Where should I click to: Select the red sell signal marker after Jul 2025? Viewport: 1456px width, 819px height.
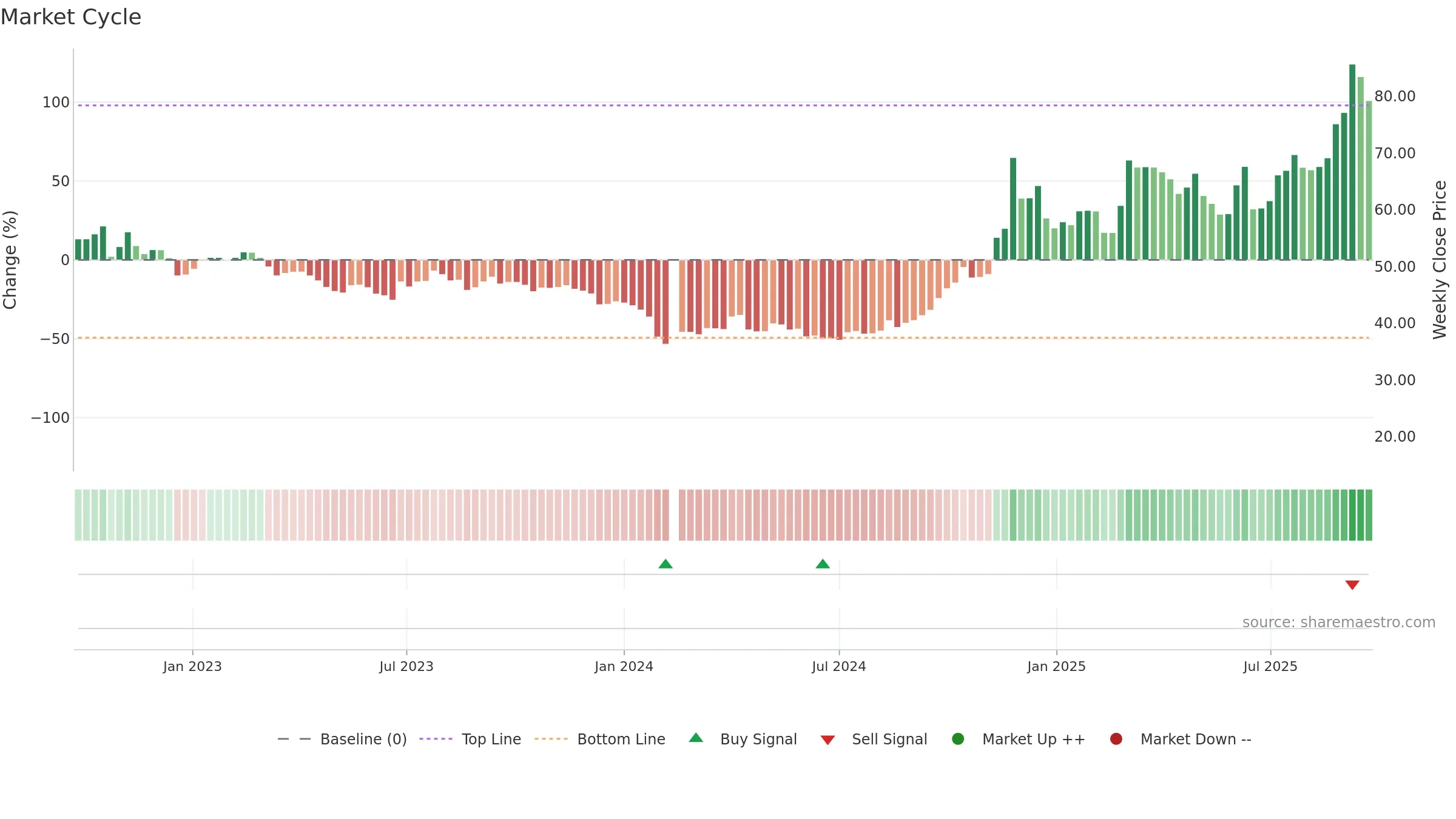1352,585
